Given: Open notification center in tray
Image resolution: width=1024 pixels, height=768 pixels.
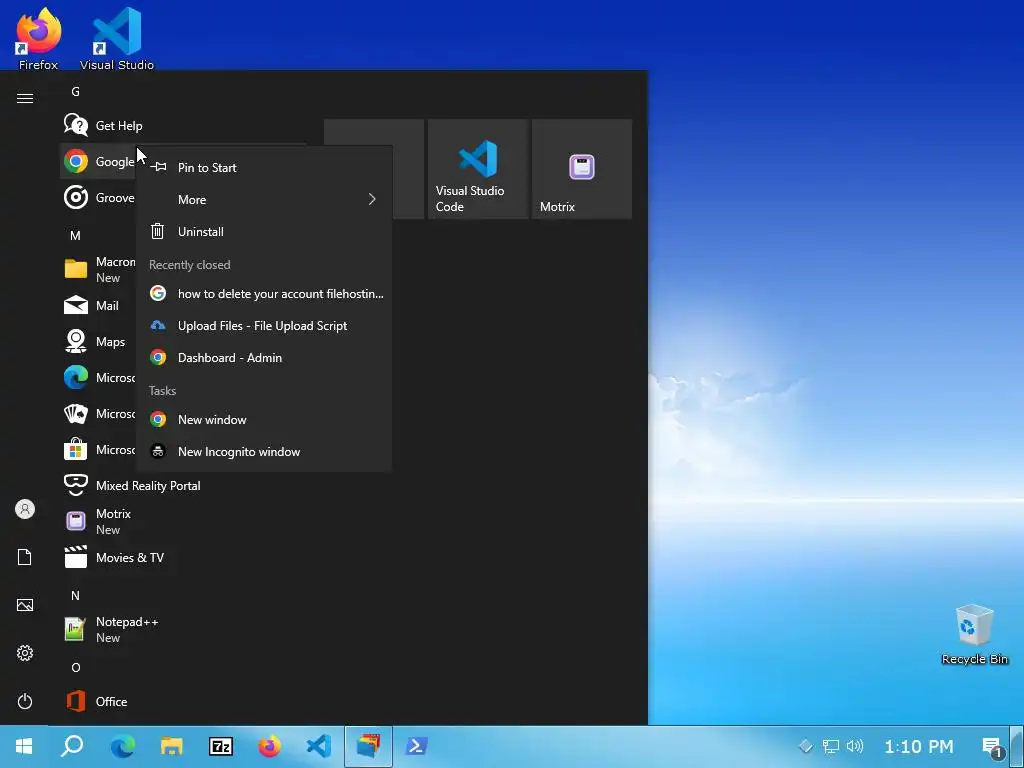Looking at the screenshot, I should (993, 746).
